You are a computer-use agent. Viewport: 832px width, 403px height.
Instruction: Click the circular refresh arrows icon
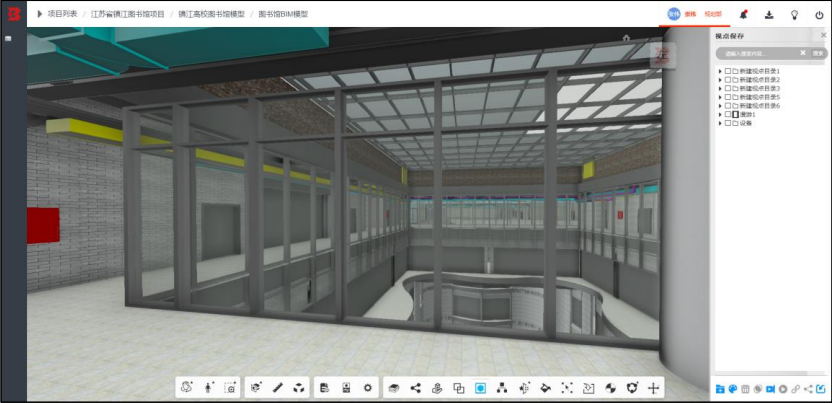click(x=632, y=388)
